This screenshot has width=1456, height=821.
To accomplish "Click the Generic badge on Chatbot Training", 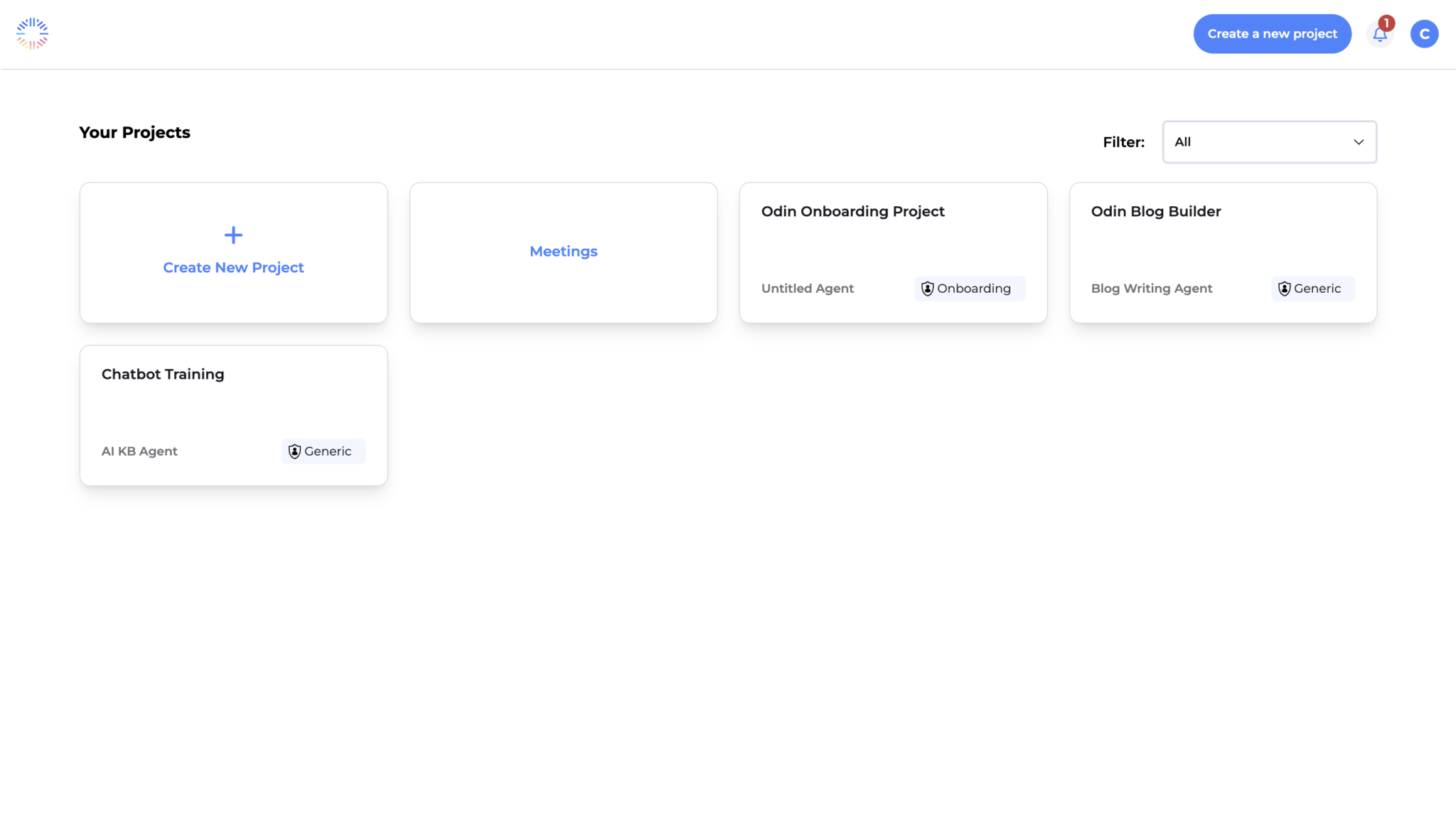I will pyautogui.click(x=323, y=451).
